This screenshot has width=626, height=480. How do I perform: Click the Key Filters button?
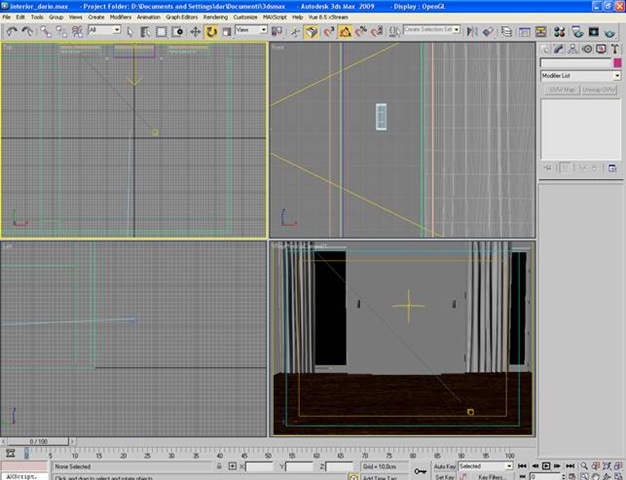pyautogui.click(x=491, y=477)
